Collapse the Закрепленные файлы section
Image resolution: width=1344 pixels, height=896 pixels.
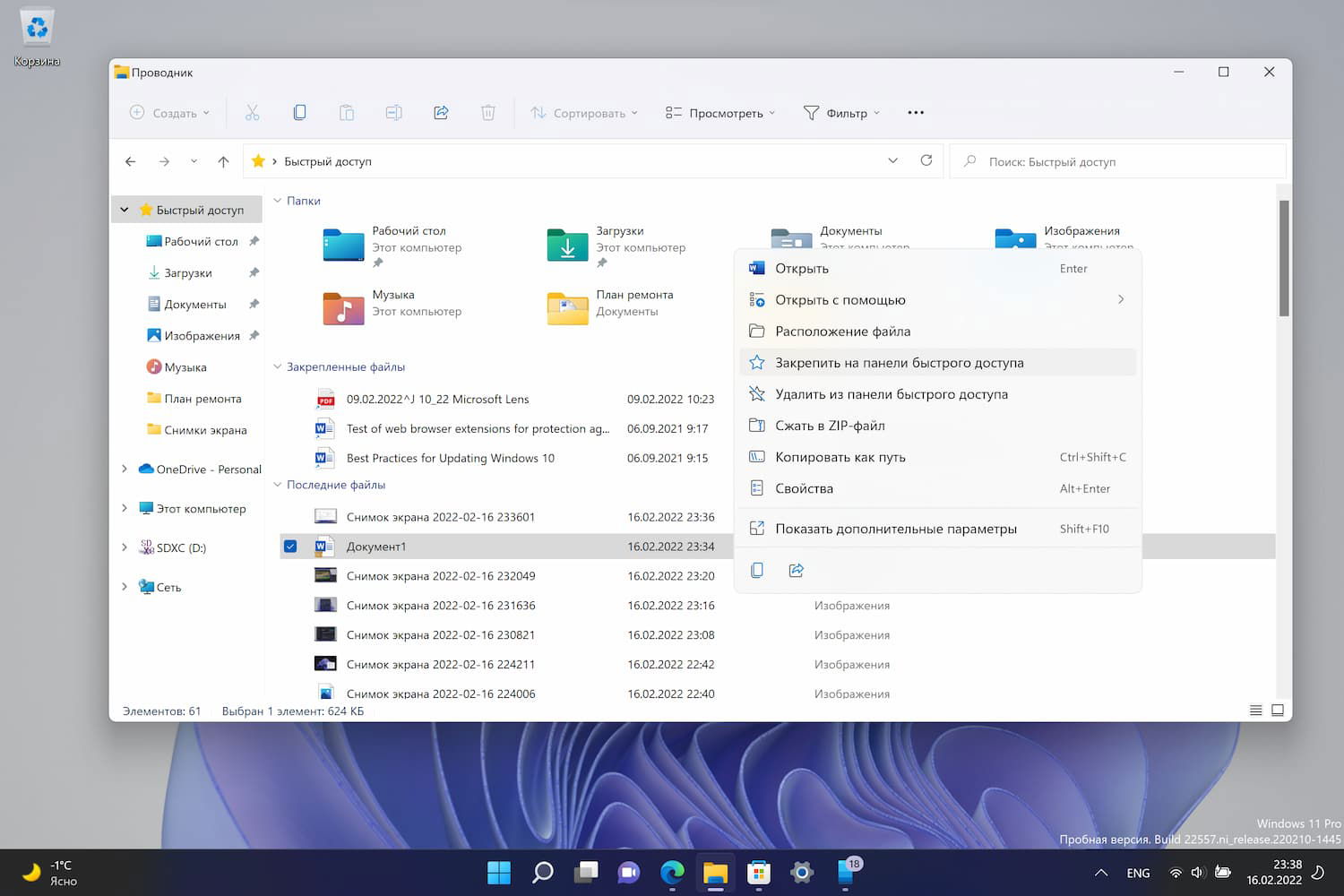click(x=278, y=366)
